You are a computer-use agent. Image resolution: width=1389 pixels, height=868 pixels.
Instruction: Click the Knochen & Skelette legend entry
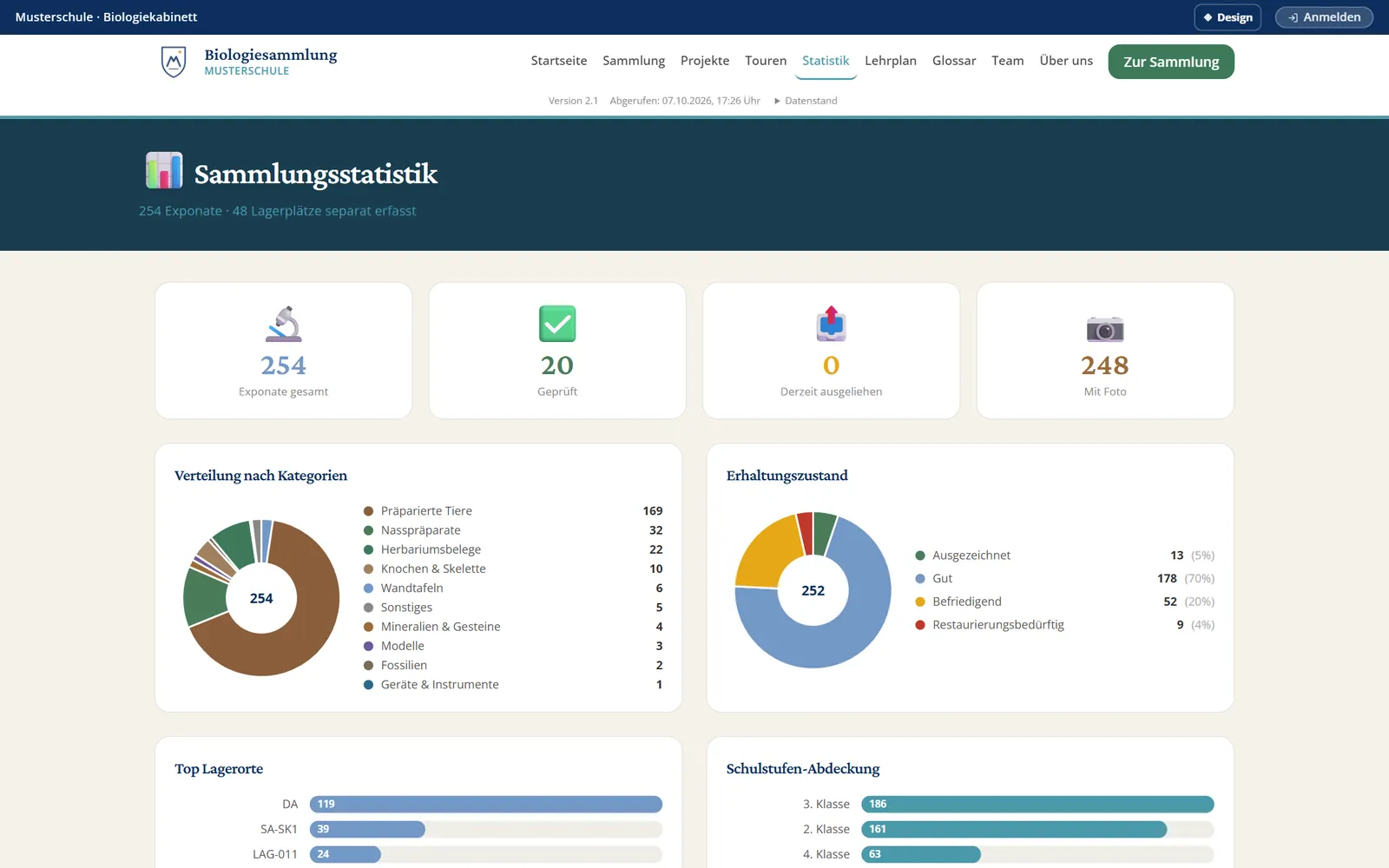(x=513, y=569)
